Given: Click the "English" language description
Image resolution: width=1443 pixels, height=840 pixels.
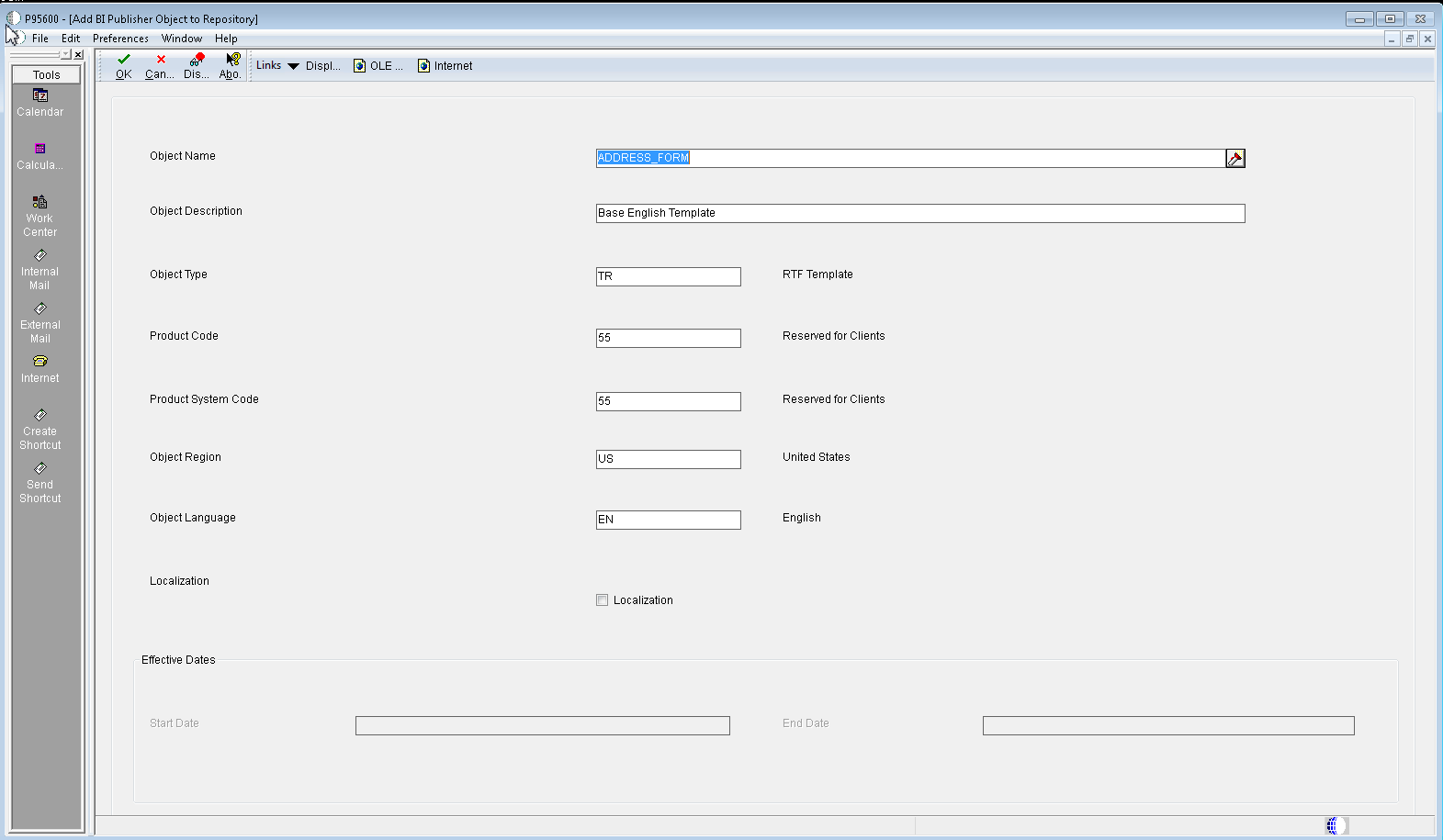Looking at the screenshot, I should pos(802,518).
